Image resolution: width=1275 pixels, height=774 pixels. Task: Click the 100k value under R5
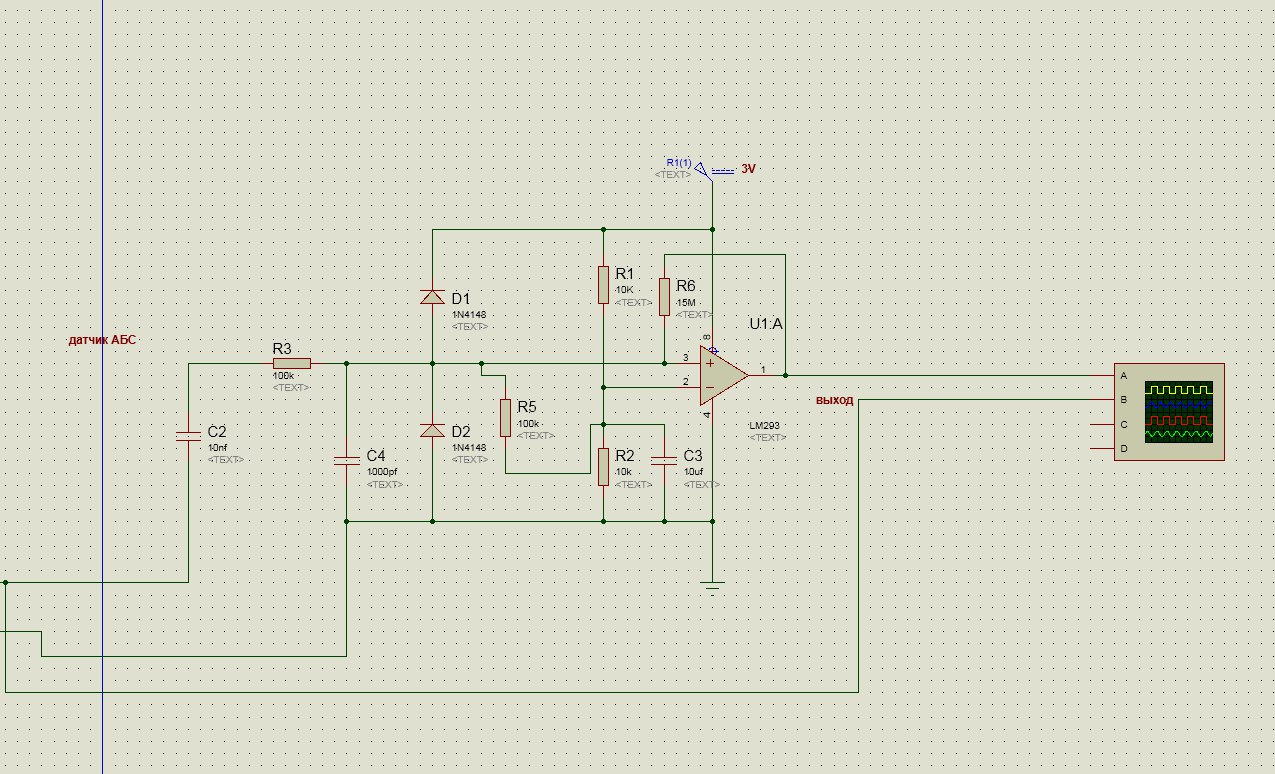529,424
